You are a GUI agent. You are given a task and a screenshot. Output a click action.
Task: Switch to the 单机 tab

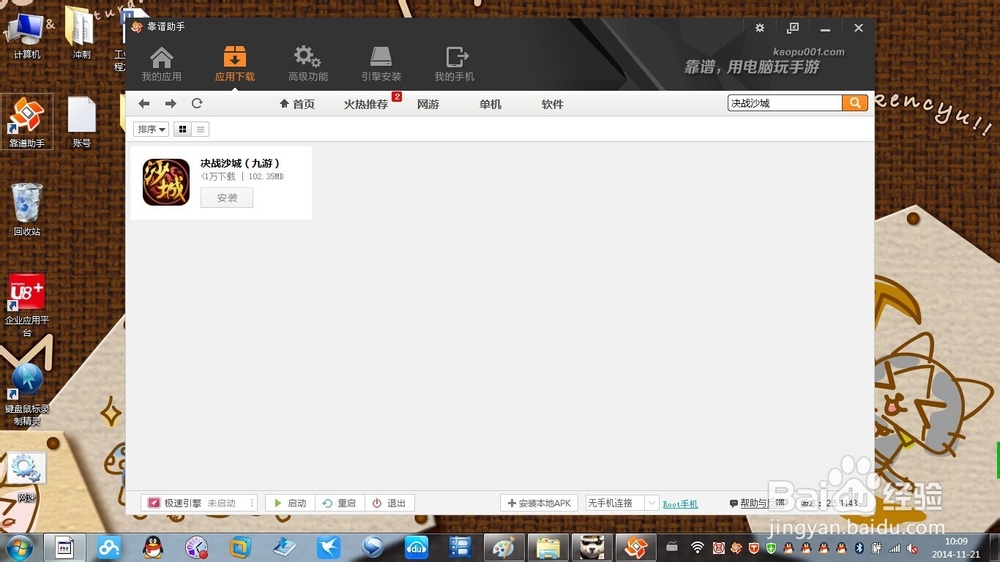[490, 104]
